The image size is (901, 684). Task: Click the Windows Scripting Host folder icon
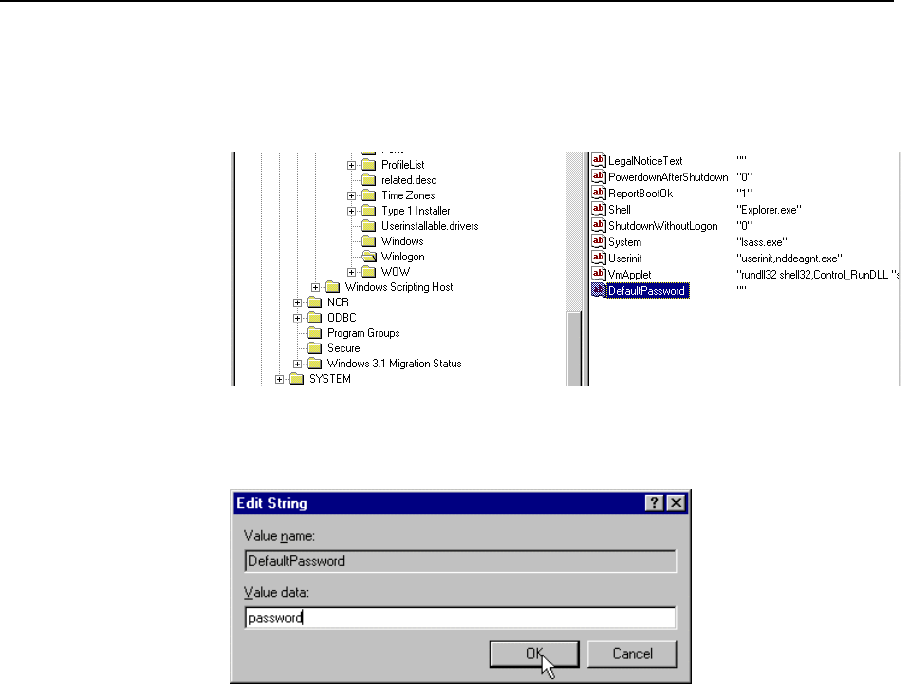(332, 287)
